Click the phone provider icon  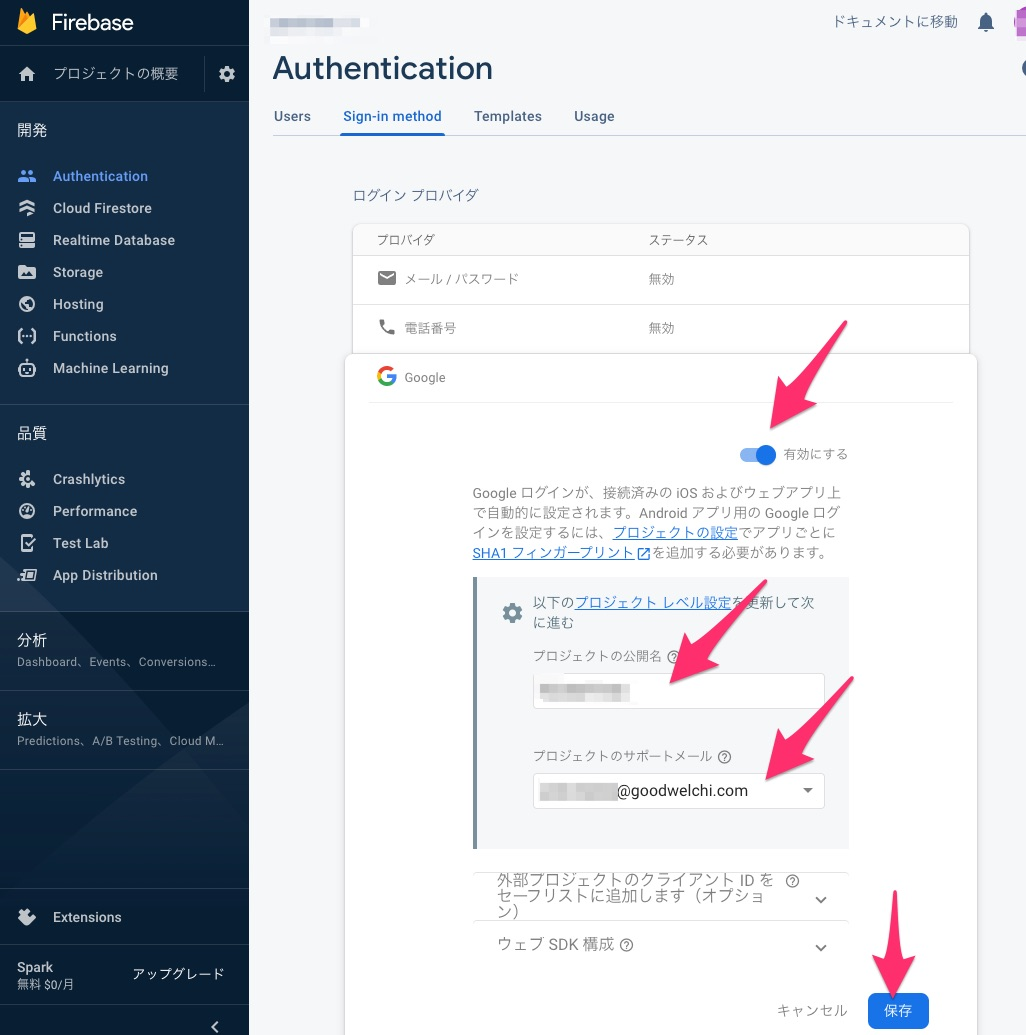point(387,327)
